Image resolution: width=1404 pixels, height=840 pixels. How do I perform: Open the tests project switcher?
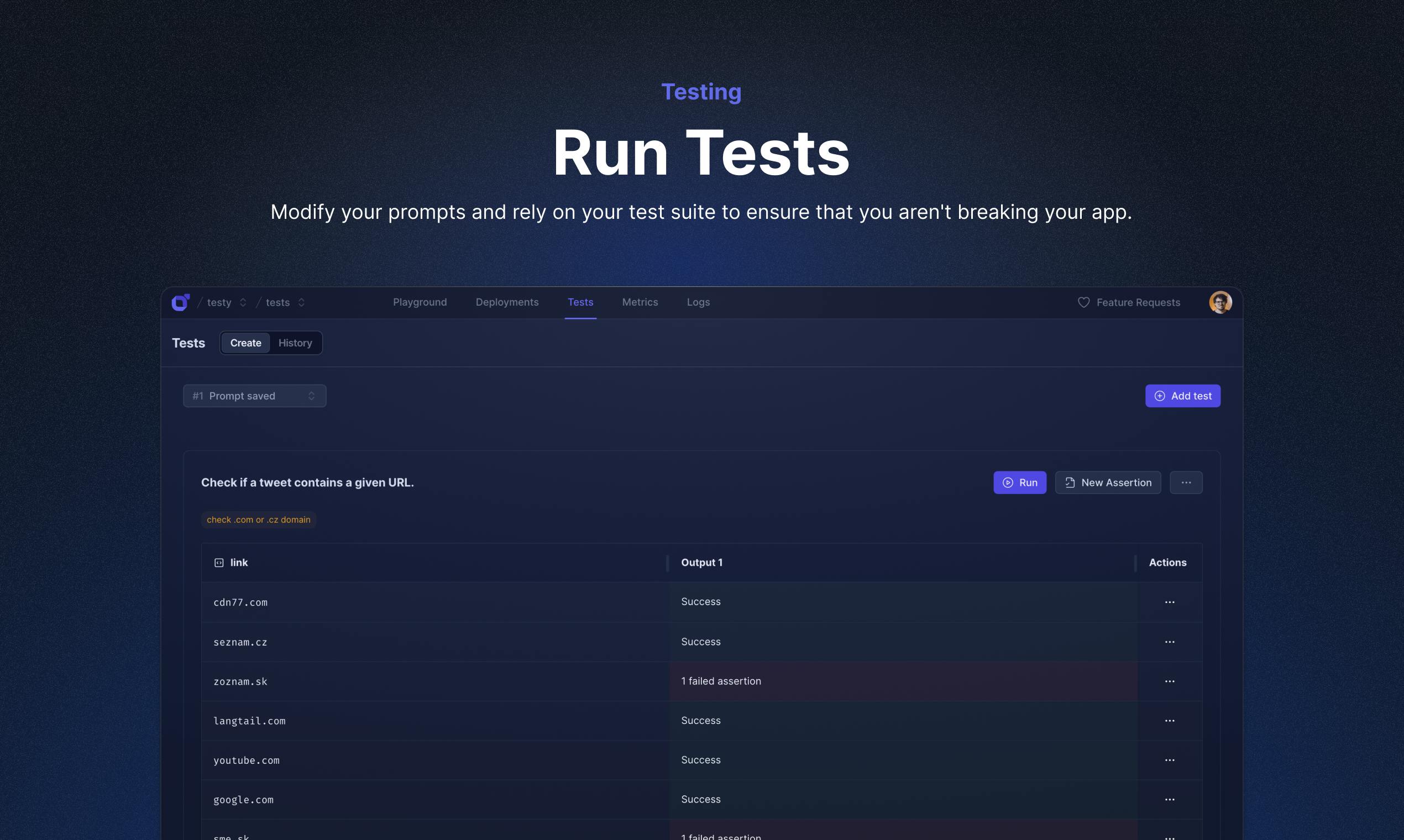click(x=285, y=302)
